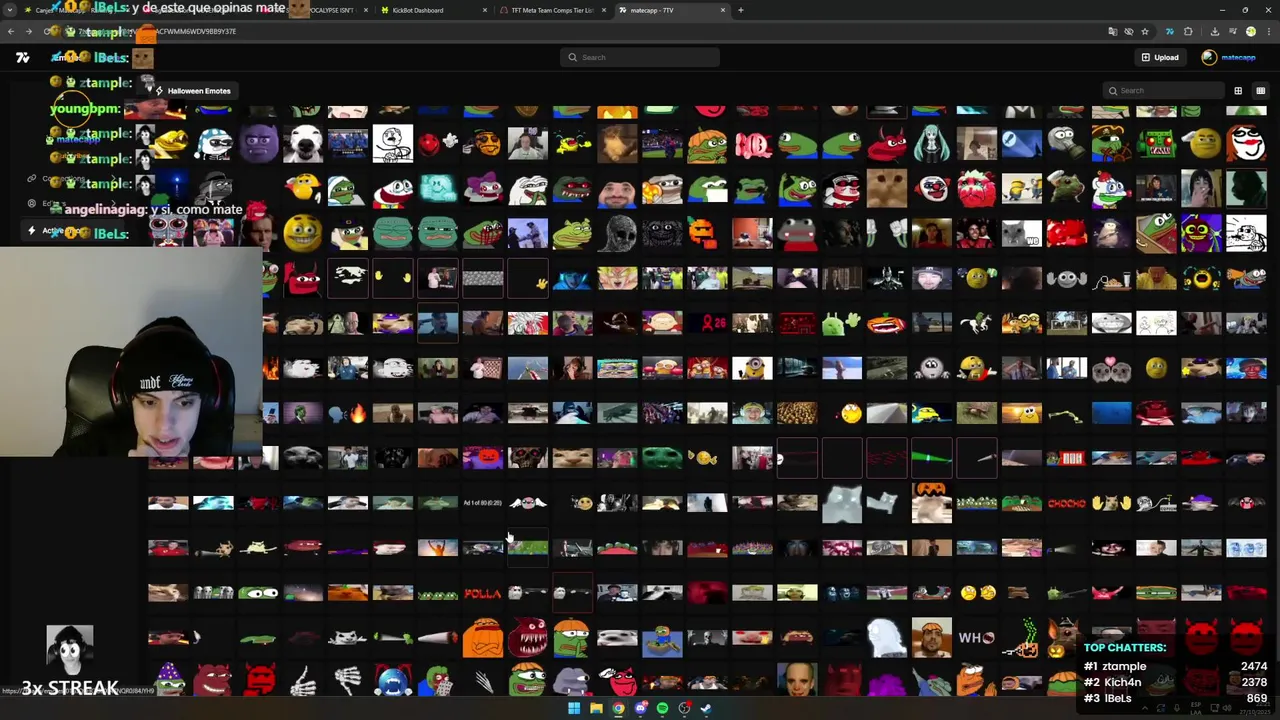Select the strawberry face emote
The width and height of the screenshot is (1280, 720).
976,189
